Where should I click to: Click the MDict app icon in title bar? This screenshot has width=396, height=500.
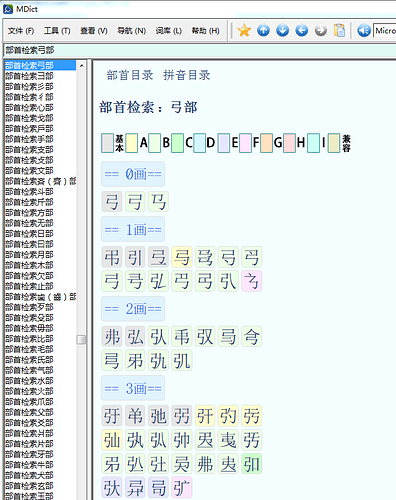pyautogui.click(x=8, y=9)
